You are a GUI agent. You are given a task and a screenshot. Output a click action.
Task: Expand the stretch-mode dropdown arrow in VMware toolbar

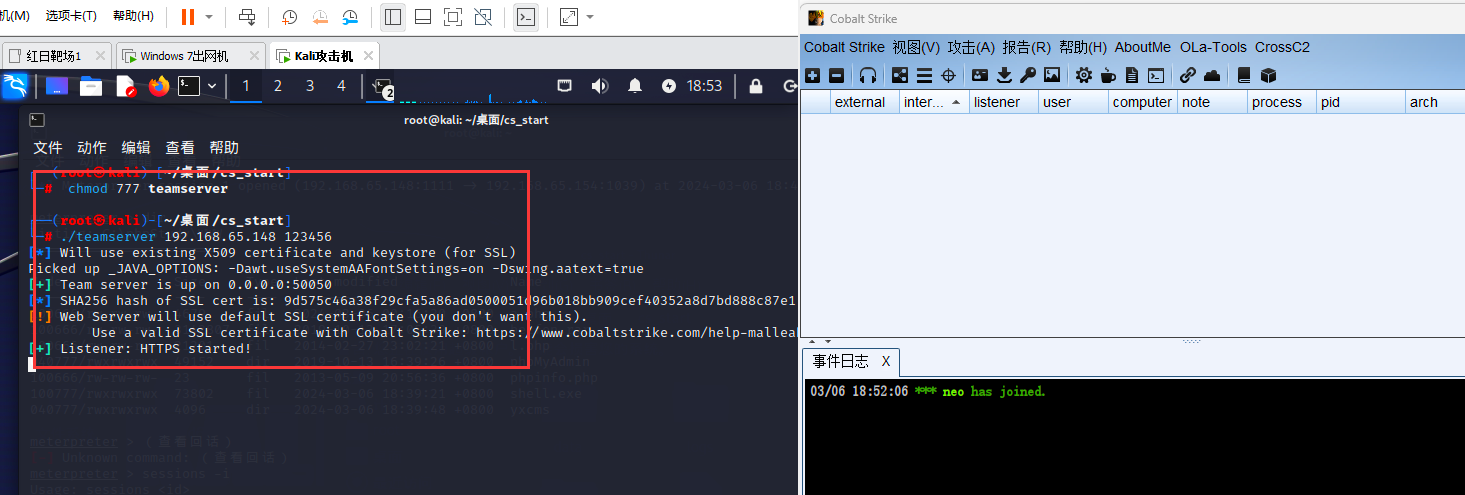590,17
